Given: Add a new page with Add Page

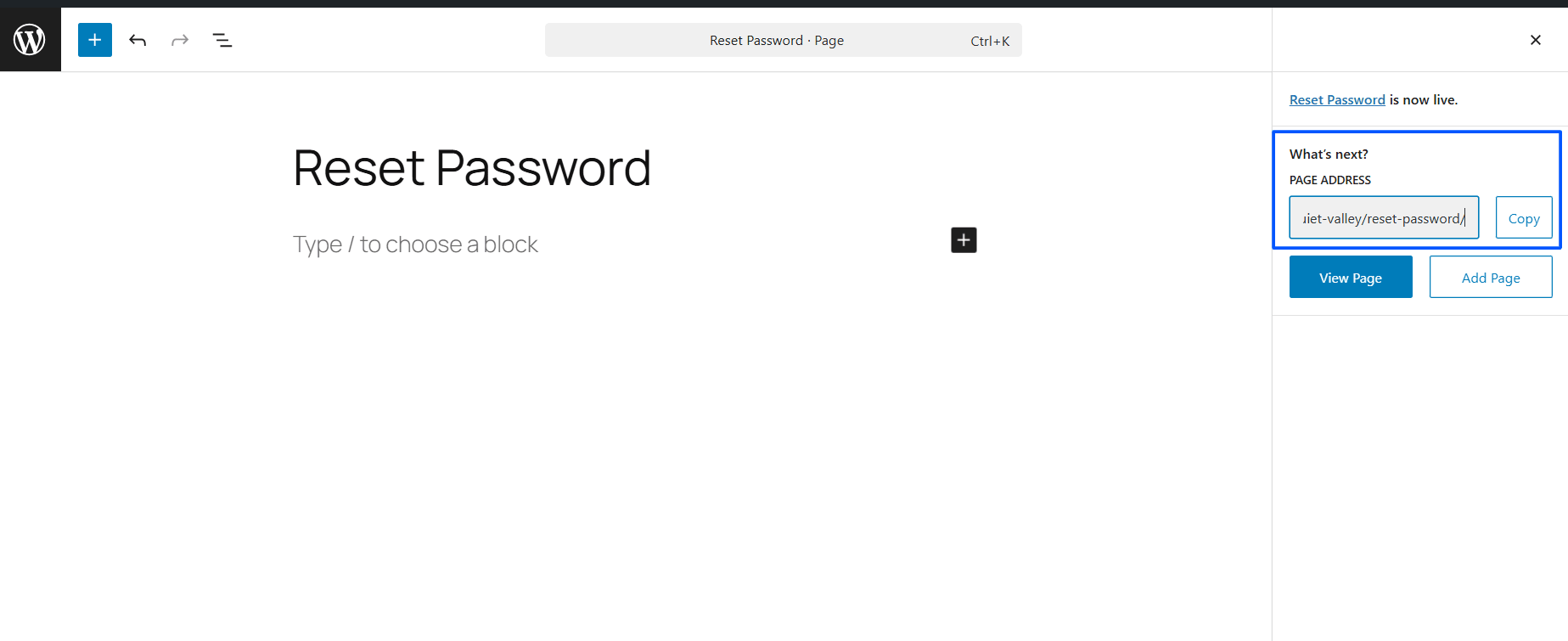Looking at the screenshot, I should click(x=1491, y=277).
